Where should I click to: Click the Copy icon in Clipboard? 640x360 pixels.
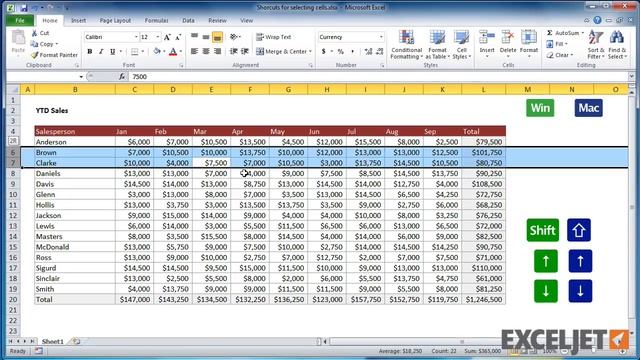35,44
